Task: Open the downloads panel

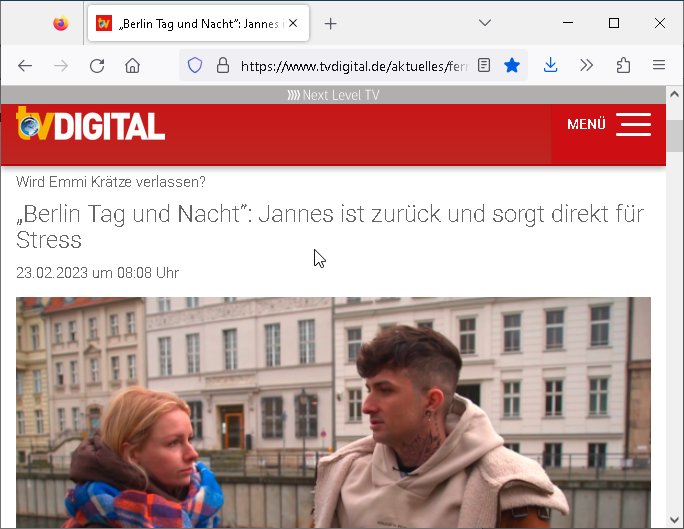Action: 550,66
